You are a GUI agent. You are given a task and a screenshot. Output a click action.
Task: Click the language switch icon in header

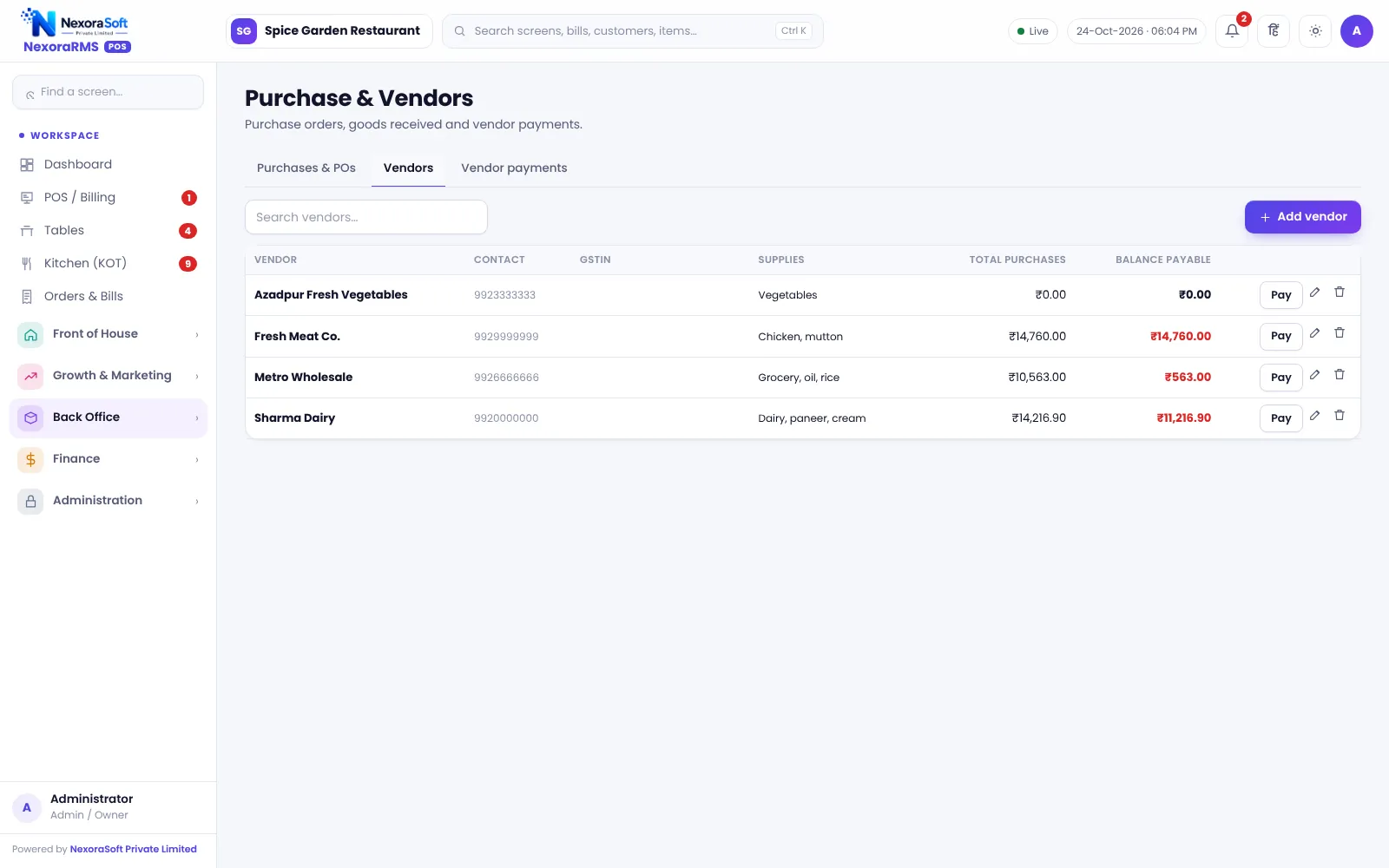(1274, 31)
